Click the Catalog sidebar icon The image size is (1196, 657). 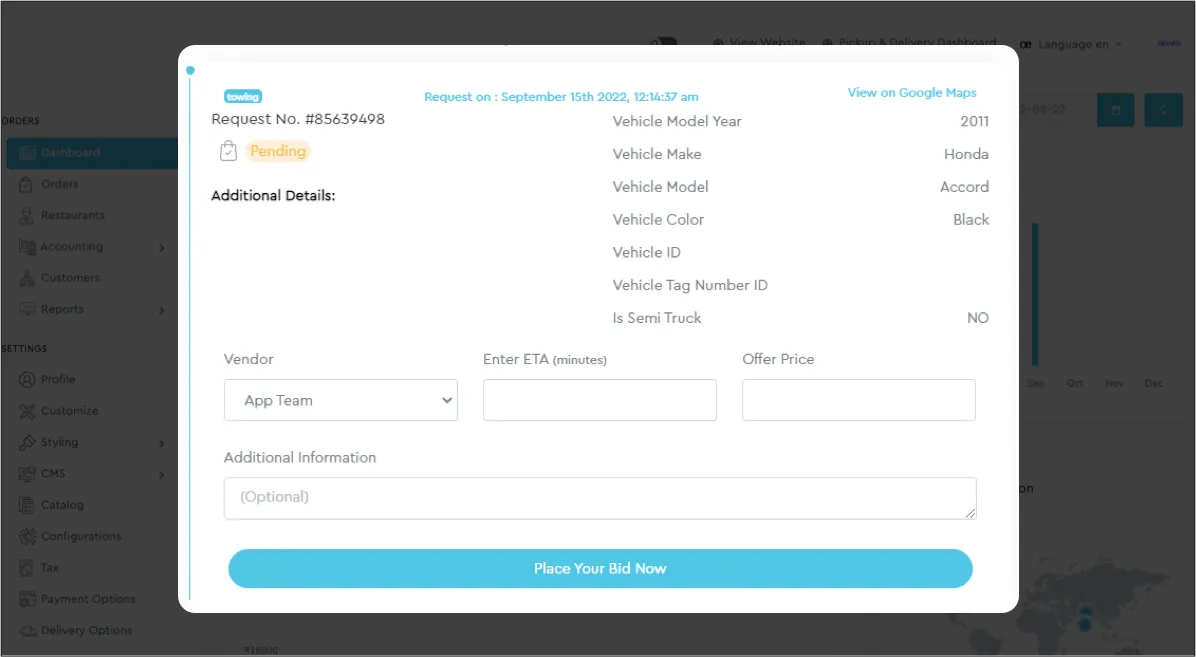pos(26,505)
